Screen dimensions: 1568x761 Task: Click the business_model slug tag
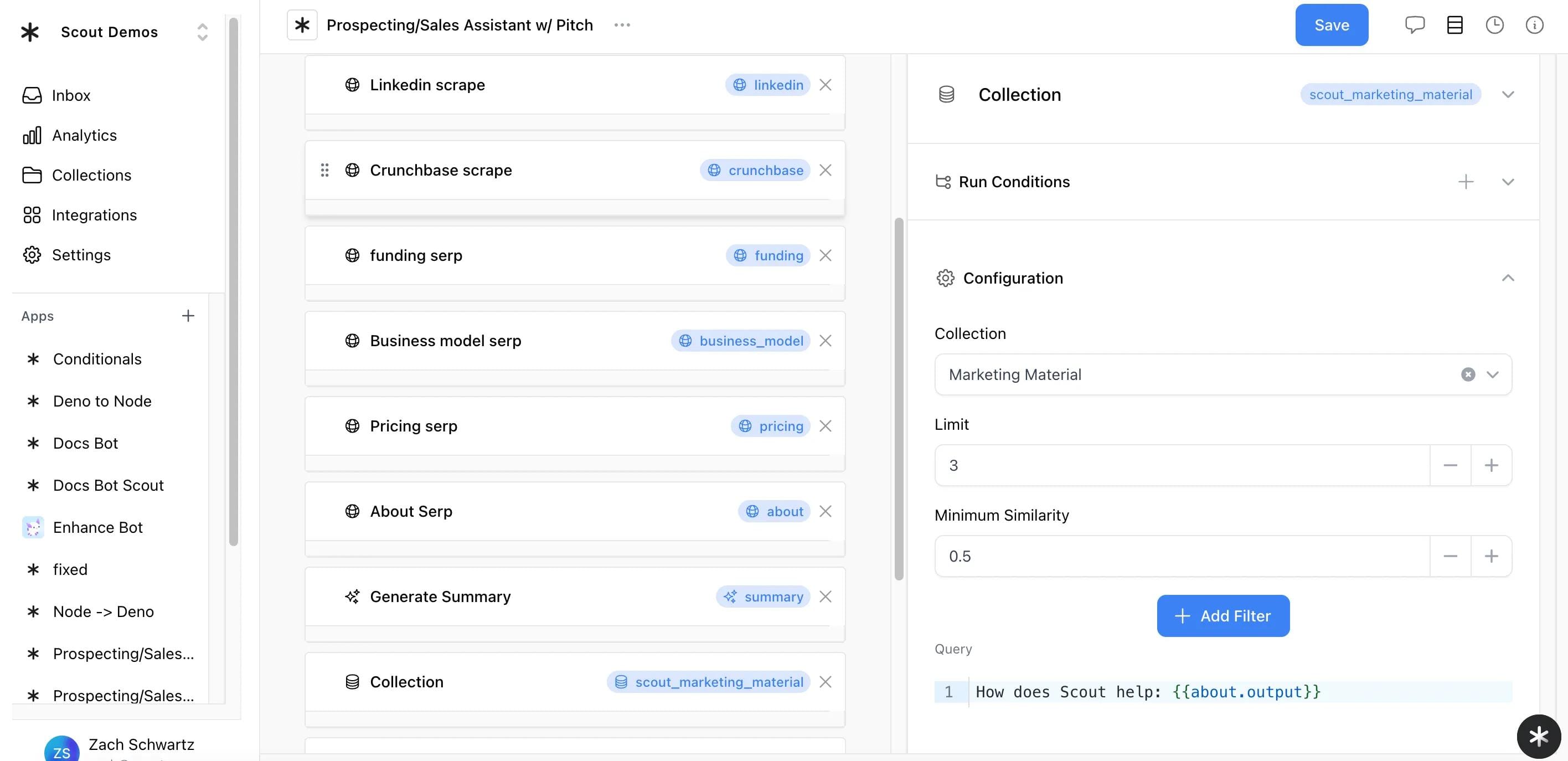[x=740, y=340]
